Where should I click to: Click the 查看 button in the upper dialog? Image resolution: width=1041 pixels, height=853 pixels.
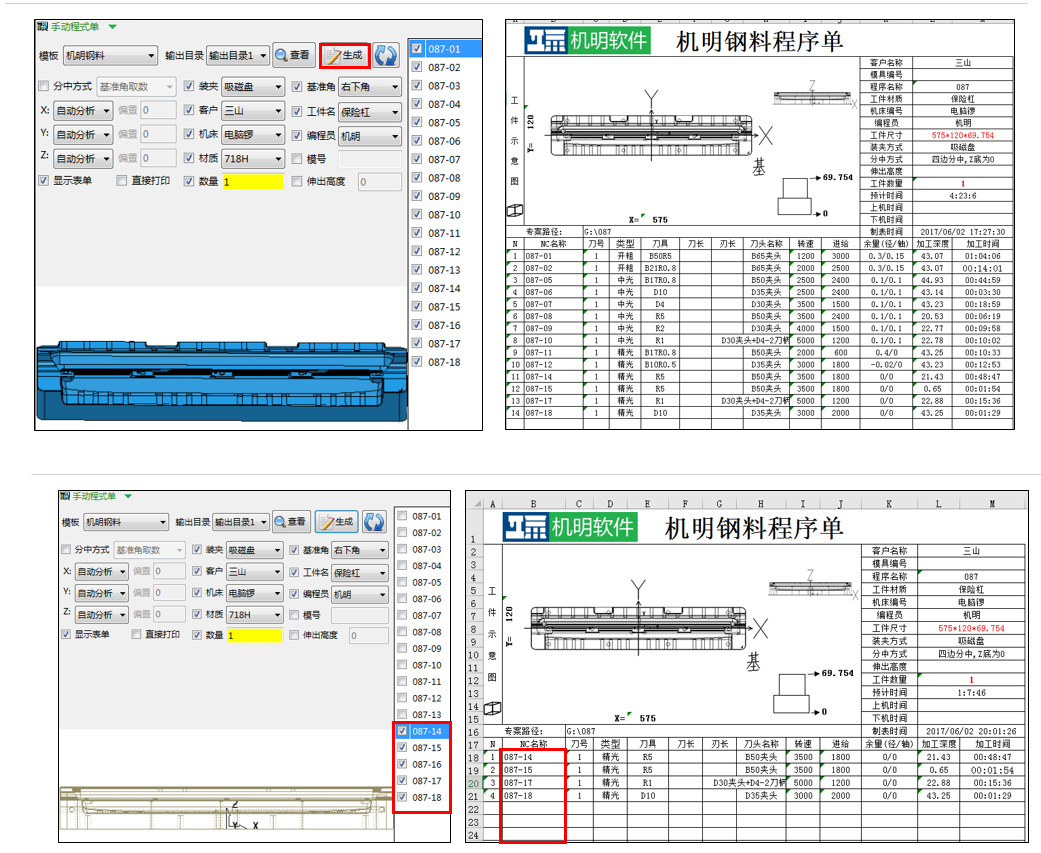point(293,55)
